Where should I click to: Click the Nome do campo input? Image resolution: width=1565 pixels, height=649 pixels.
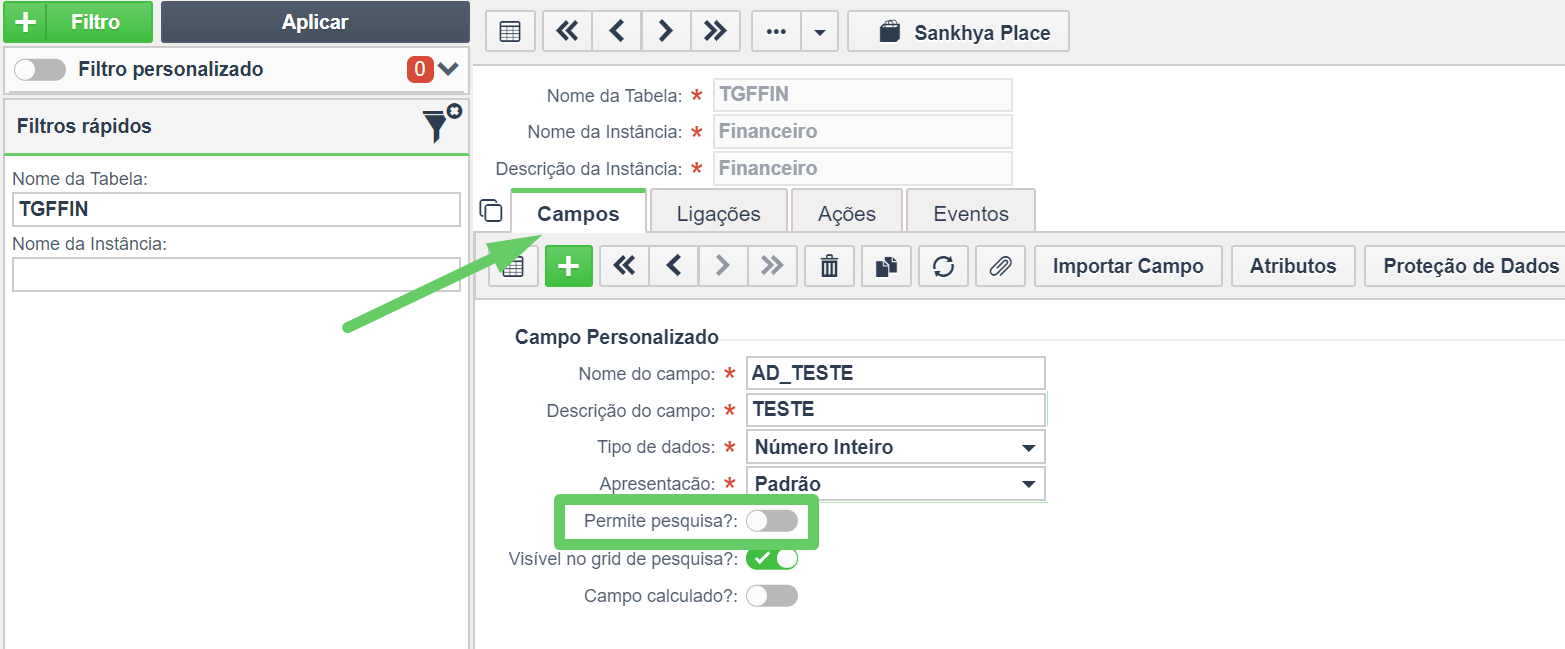896,373
